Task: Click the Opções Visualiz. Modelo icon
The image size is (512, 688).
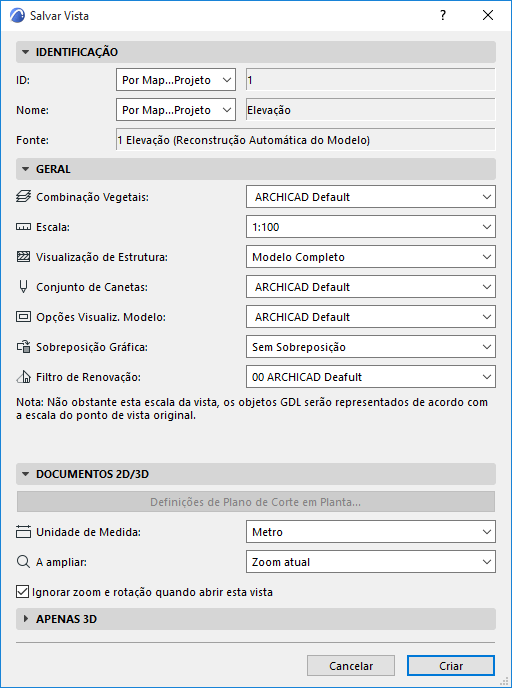Action: coord(23,317)
